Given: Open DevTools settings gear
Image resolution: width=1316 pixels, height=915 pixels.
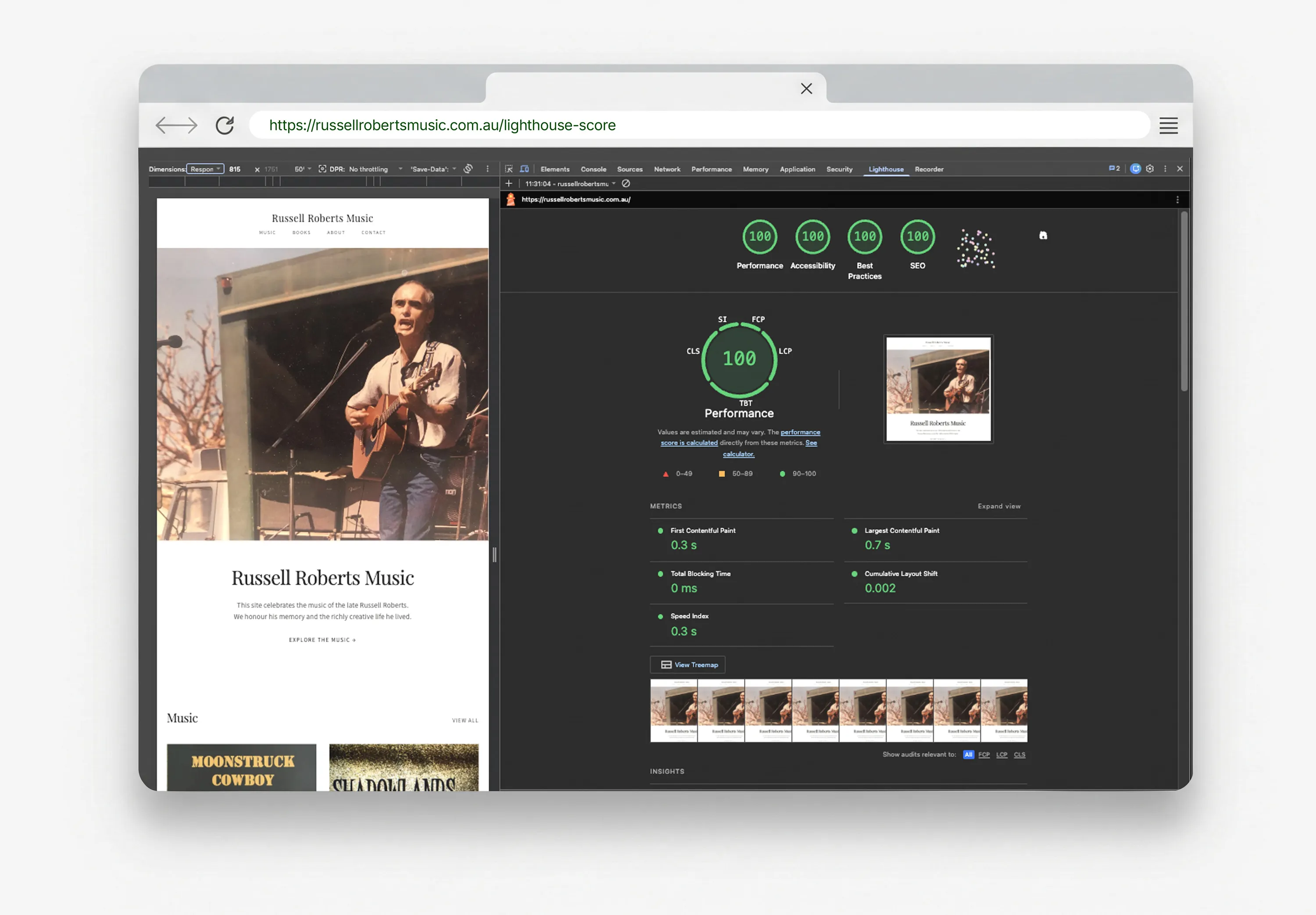Looking at the screenshot, I should point(1150,168).
